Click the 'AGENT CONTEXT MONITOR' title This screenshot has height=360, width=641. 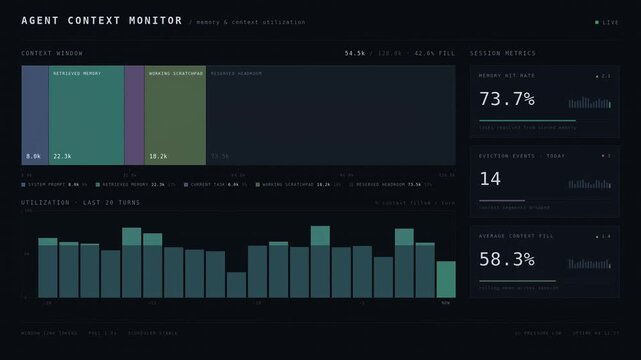tap(102, 20)
